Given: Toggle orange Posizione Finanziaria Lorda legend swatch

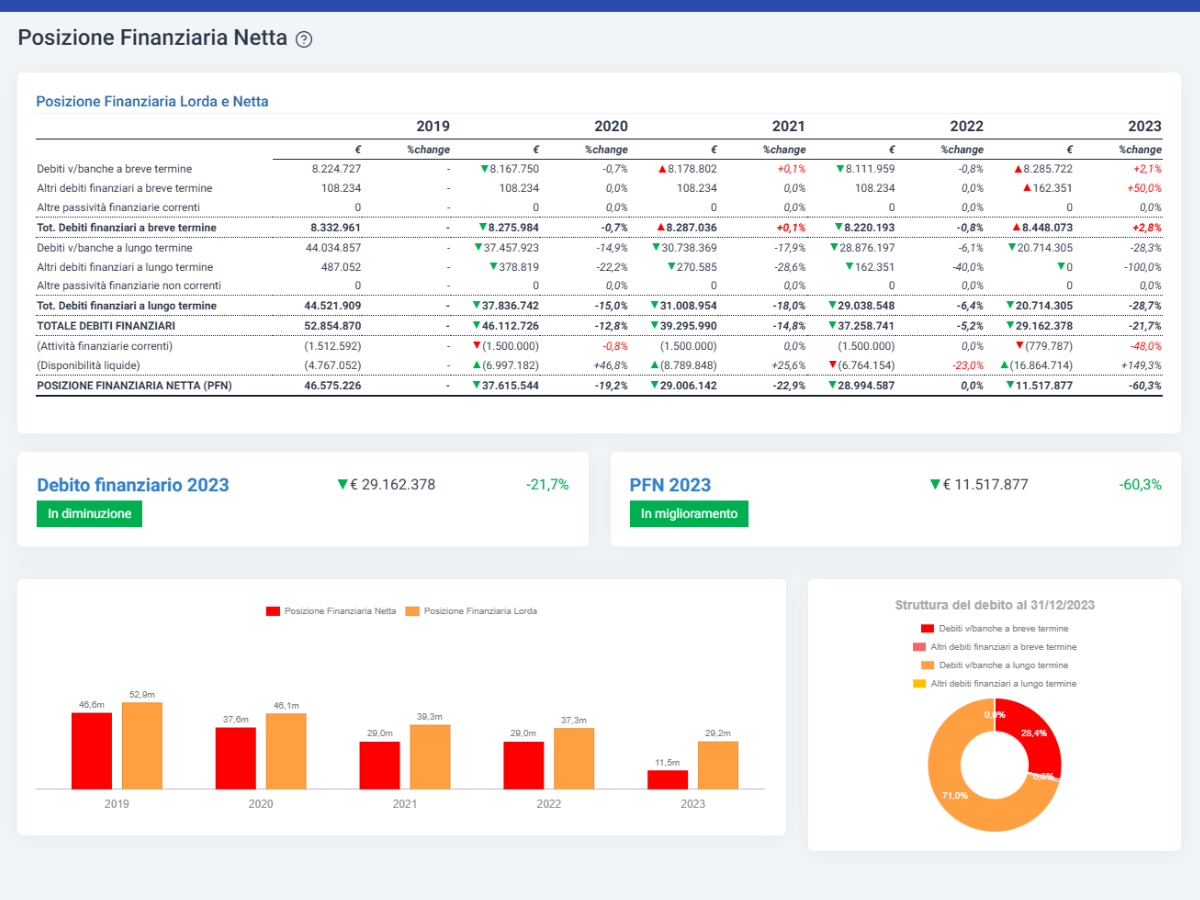Looking at the screenshot, I should click(413, 610).
